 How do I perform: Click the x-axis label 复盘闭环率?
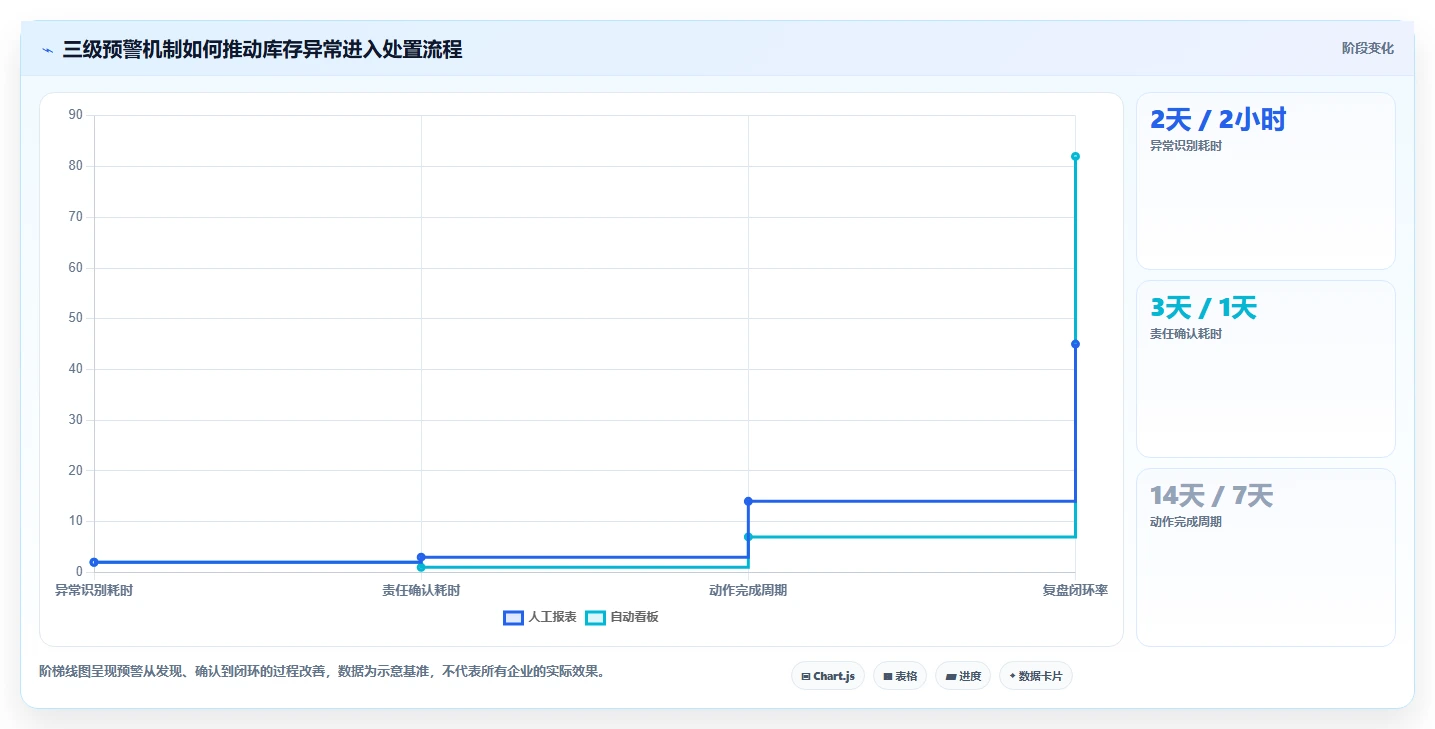[1075, 590]
